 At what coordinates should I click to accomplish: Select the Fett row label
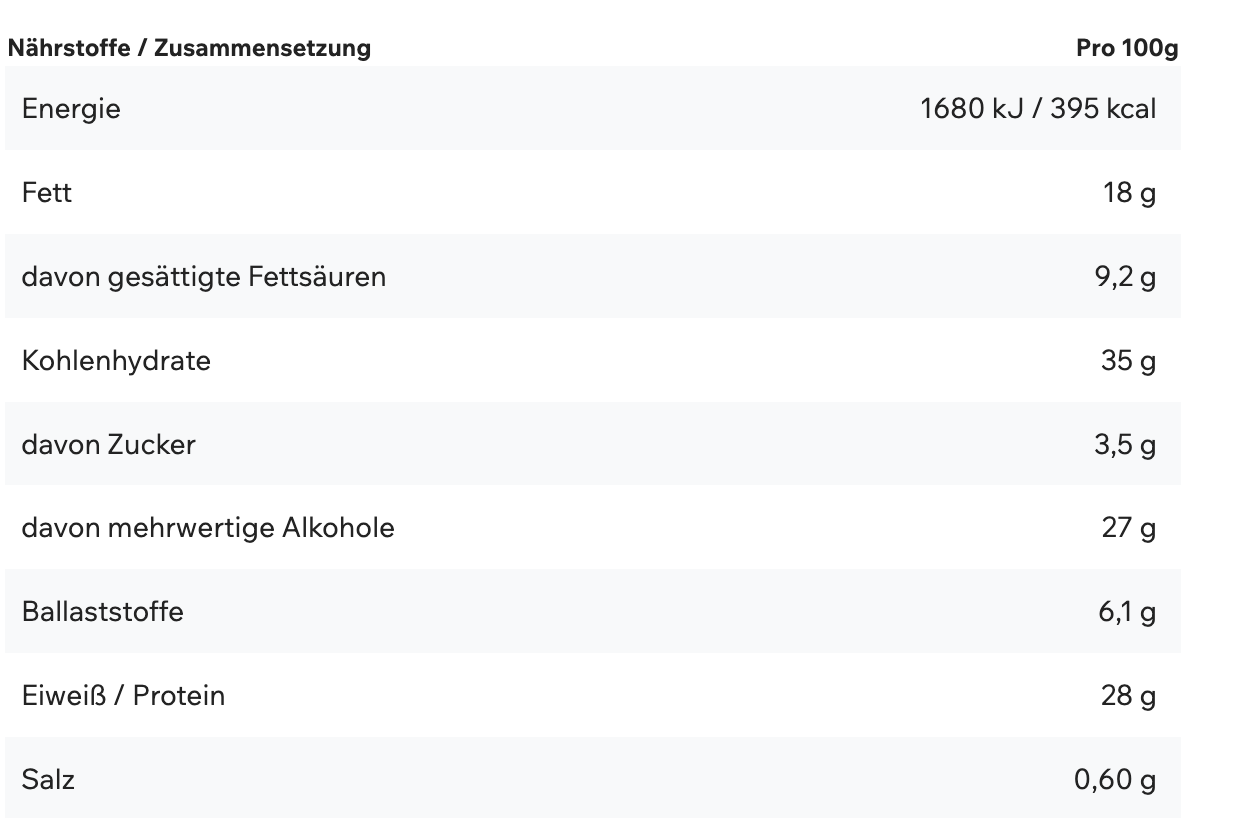tap(47, 192)
